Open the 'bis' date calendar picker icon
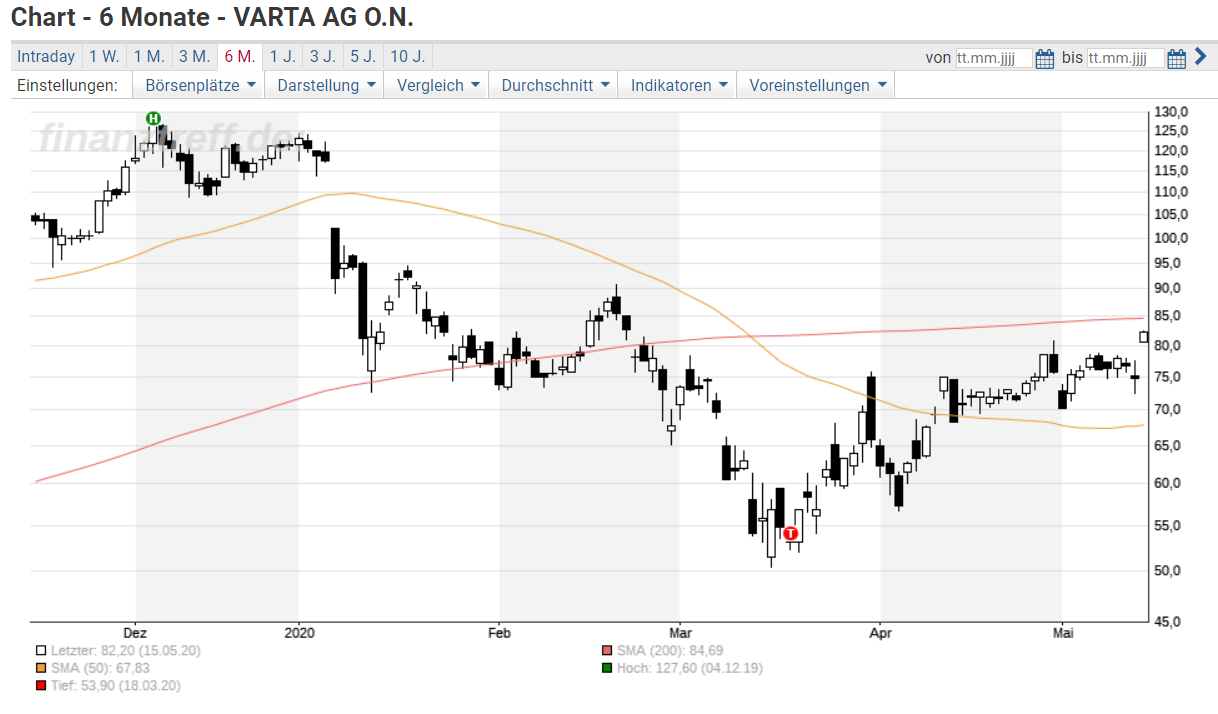The width and height of the screenshot is (1218, 714). point(1176,58)
